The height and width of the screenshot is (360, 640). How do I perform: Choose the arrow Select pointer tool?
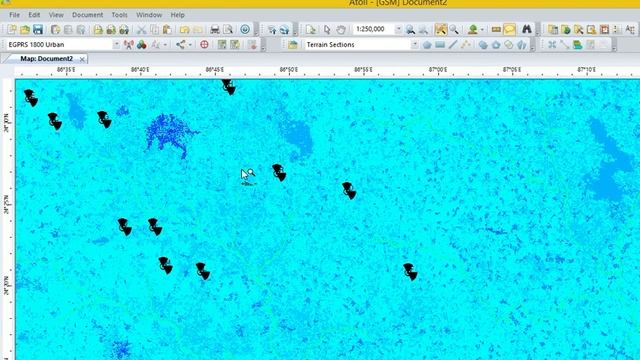tap(327, 29)
